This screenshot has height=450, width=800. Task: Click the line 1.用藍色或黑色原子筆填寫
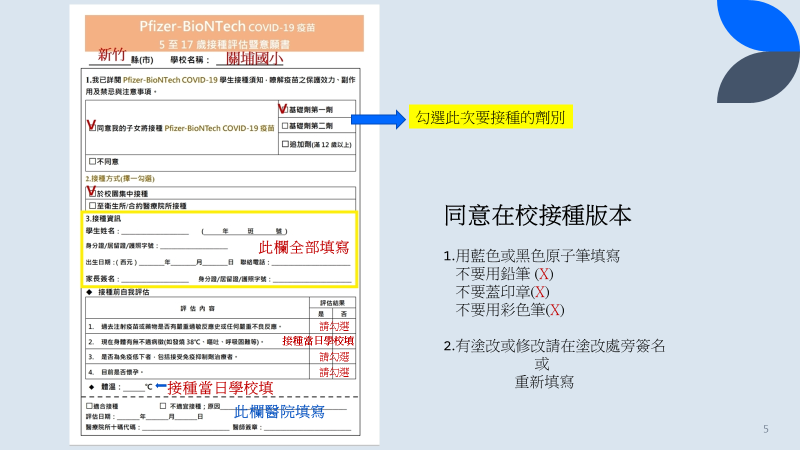click(x=532, y=256)
